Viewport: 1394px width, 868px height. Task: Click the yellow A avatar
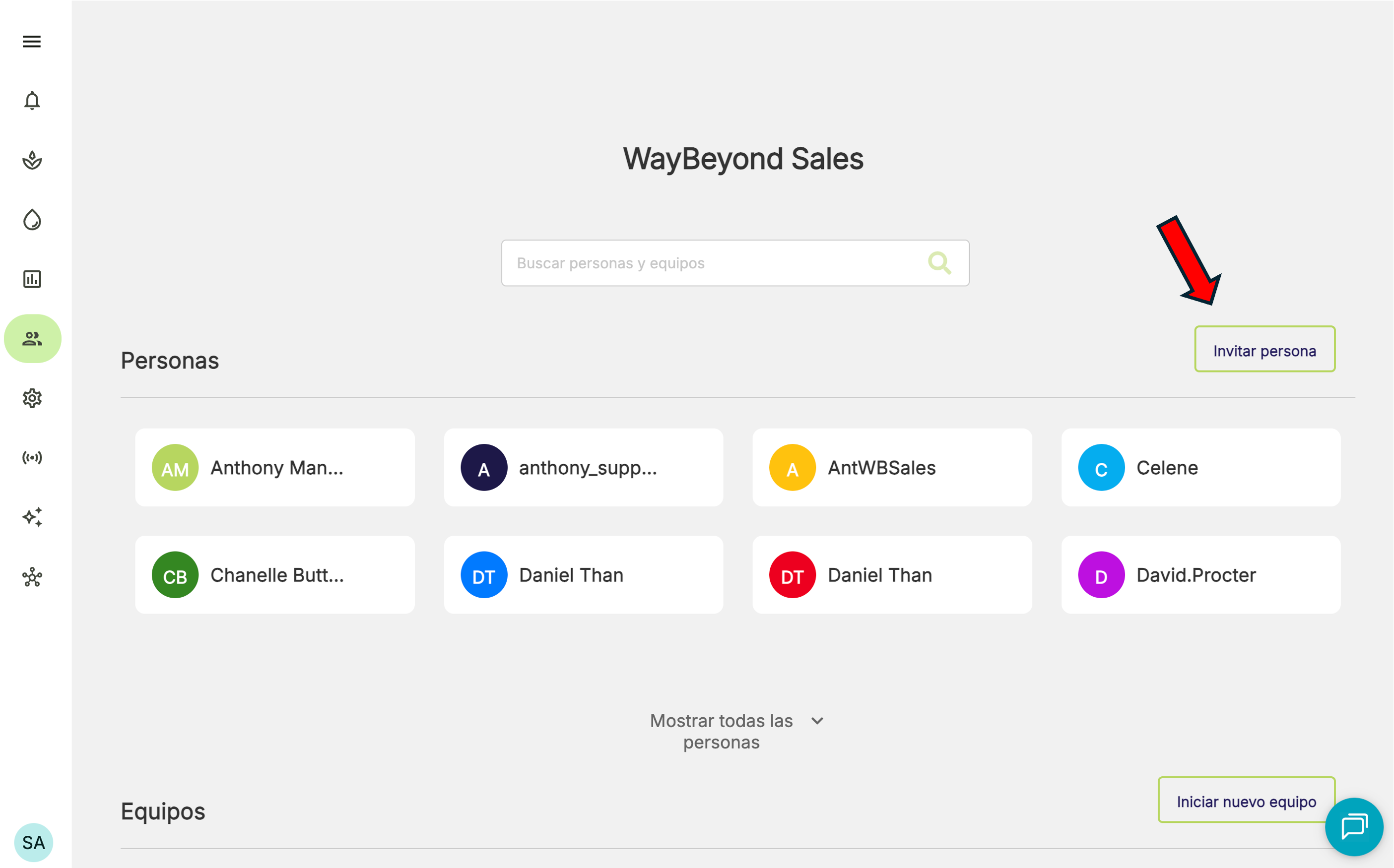coord(793,468)
